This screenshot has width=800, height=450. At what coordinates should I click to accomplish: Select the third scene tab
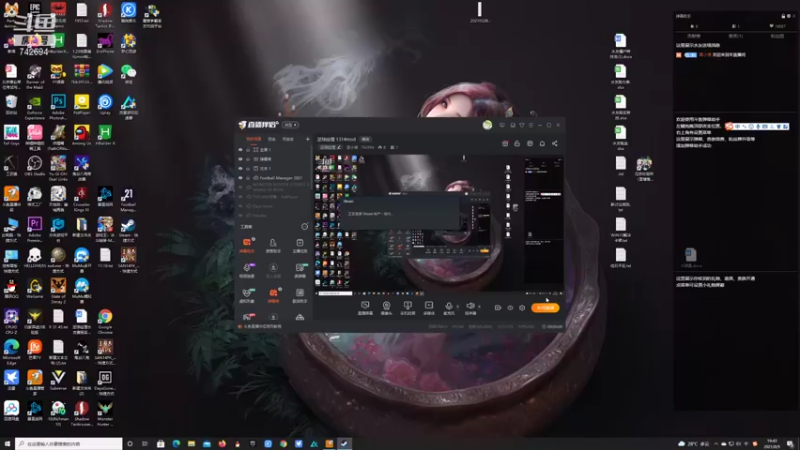pos(288,139)
